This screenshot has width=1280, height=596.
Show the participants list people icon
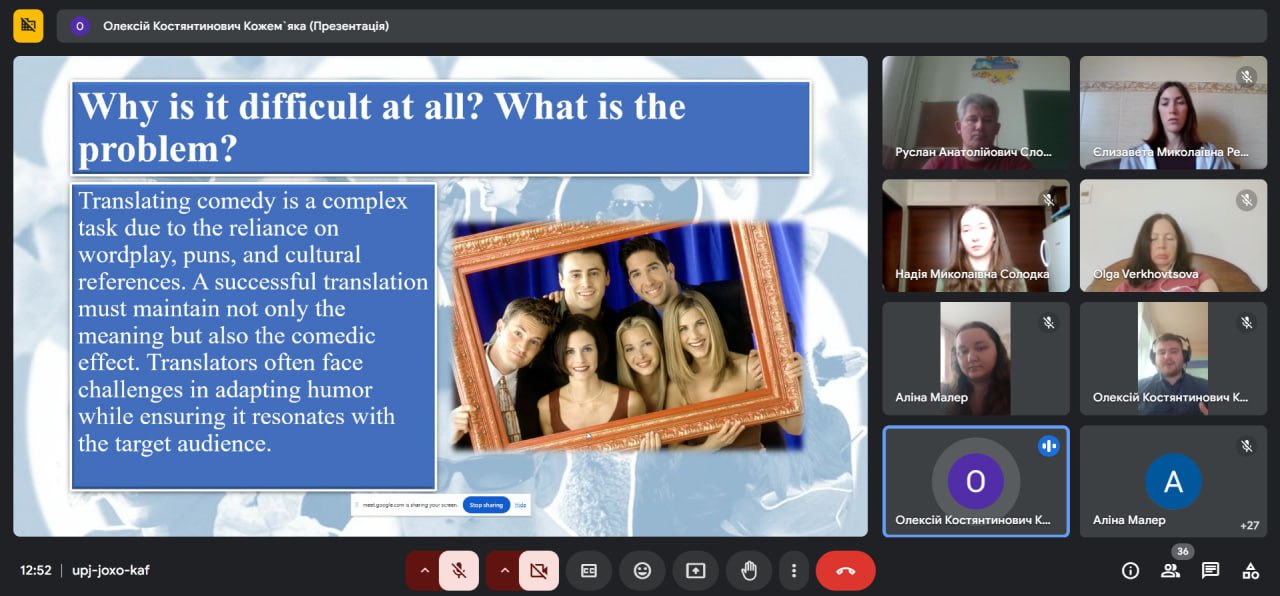click(x=1170, y=571)
